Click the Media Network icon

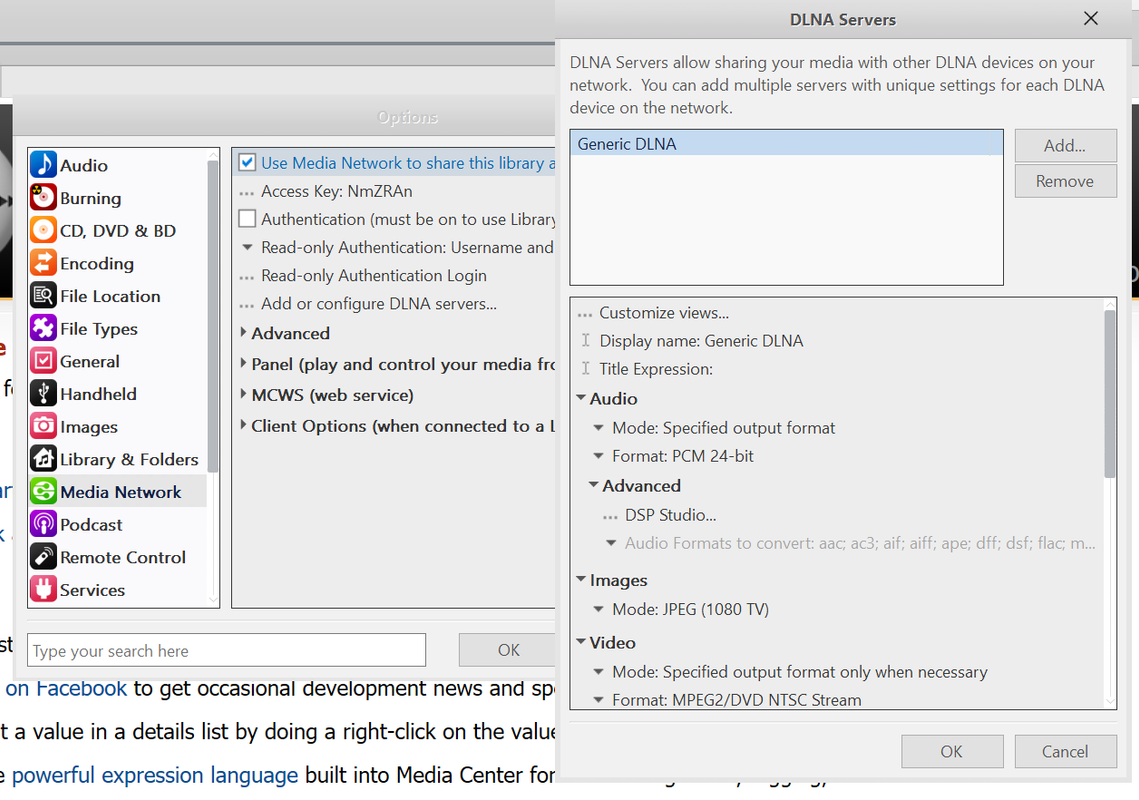pos(43,492)
